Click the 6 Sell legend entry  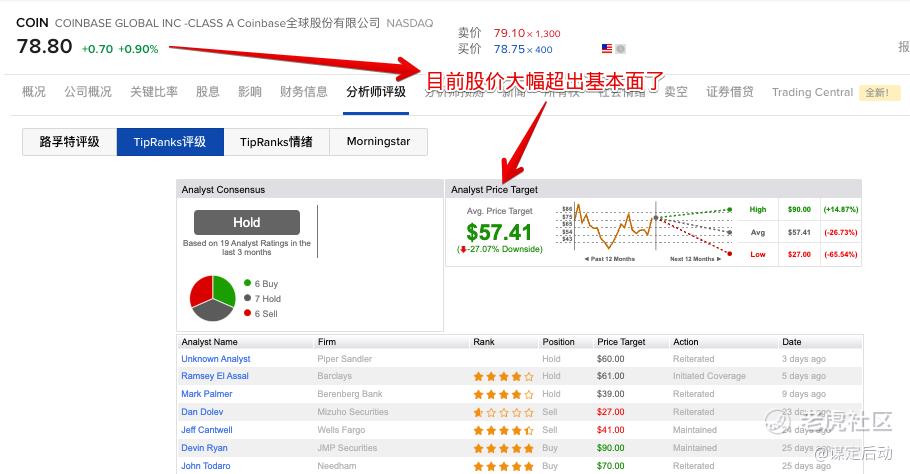click(x=261, y=314)
